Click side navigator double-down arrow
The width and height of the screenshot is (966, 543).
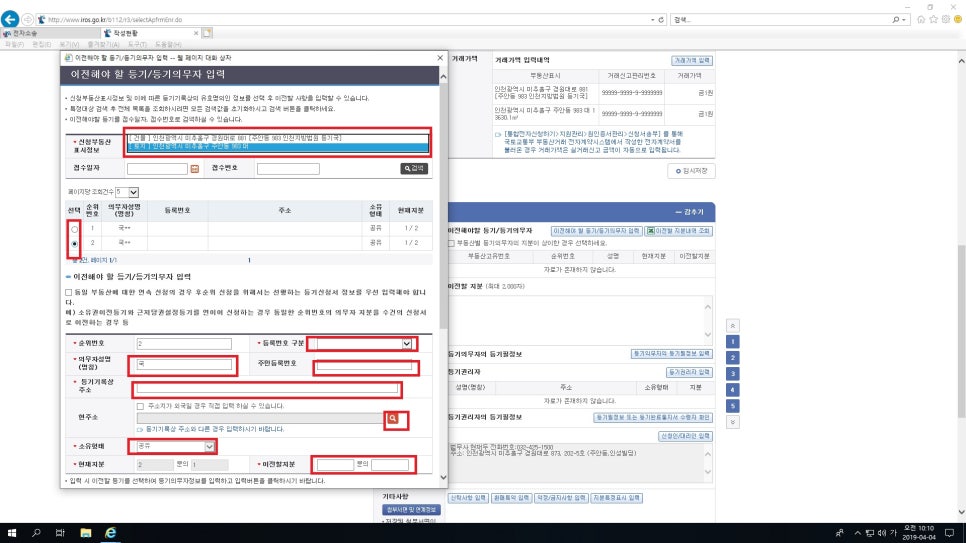click(x=733, y=422)
